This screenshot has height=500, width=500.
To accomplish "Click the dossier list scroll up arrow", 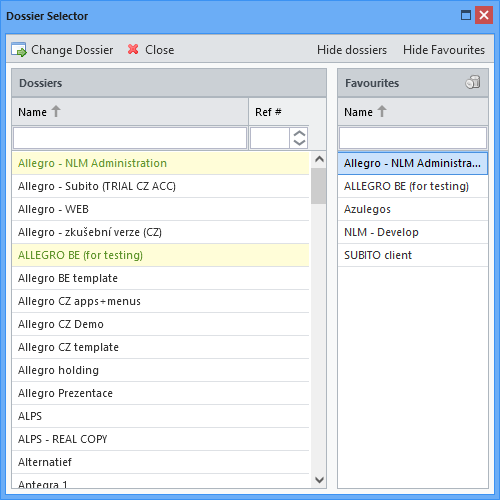I will pyautogui.click(x=319, y=159).
